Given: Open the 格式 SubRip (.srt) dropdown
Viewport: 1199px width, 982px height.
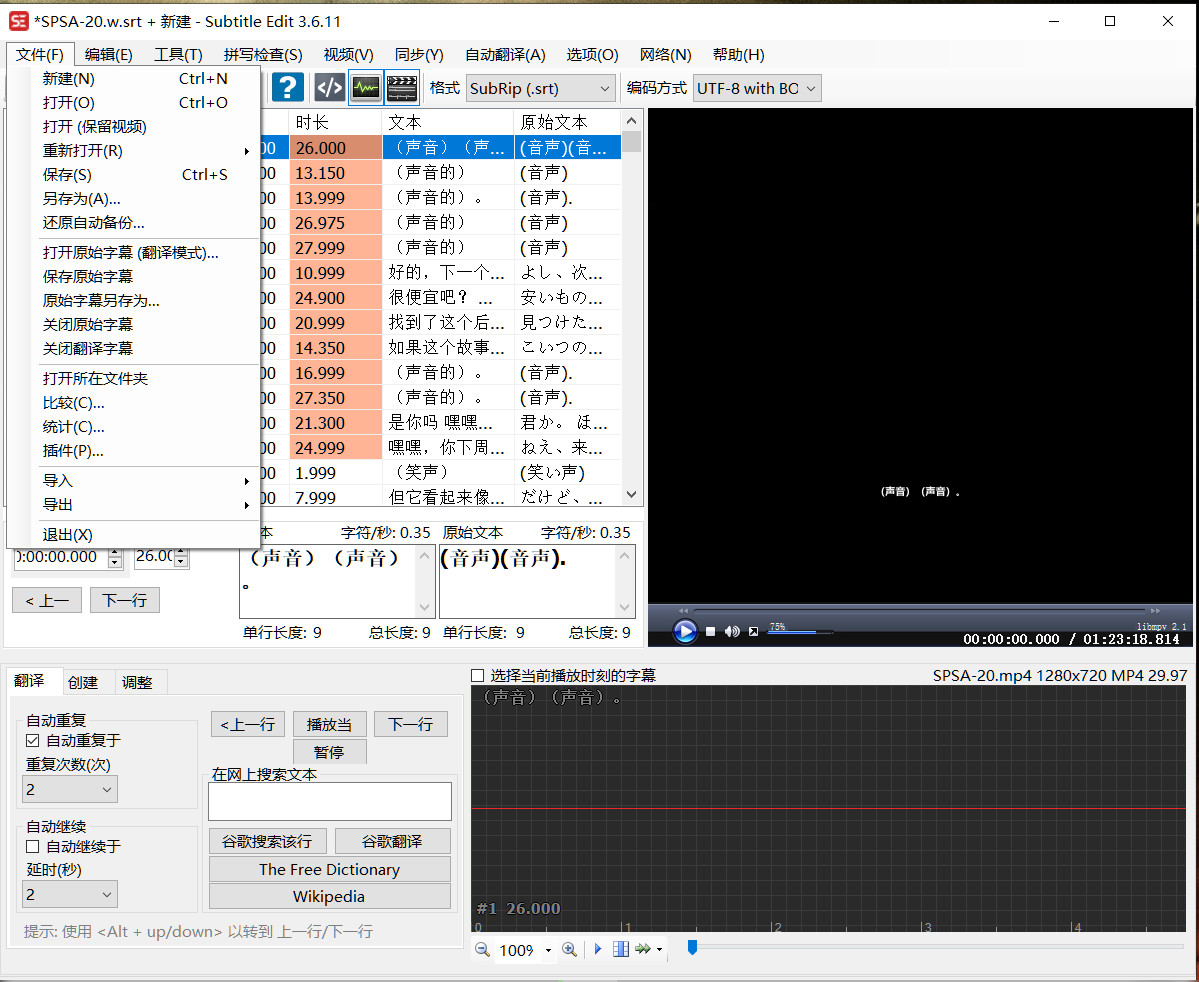Looking at the screenshot, I should click(541, 88).
